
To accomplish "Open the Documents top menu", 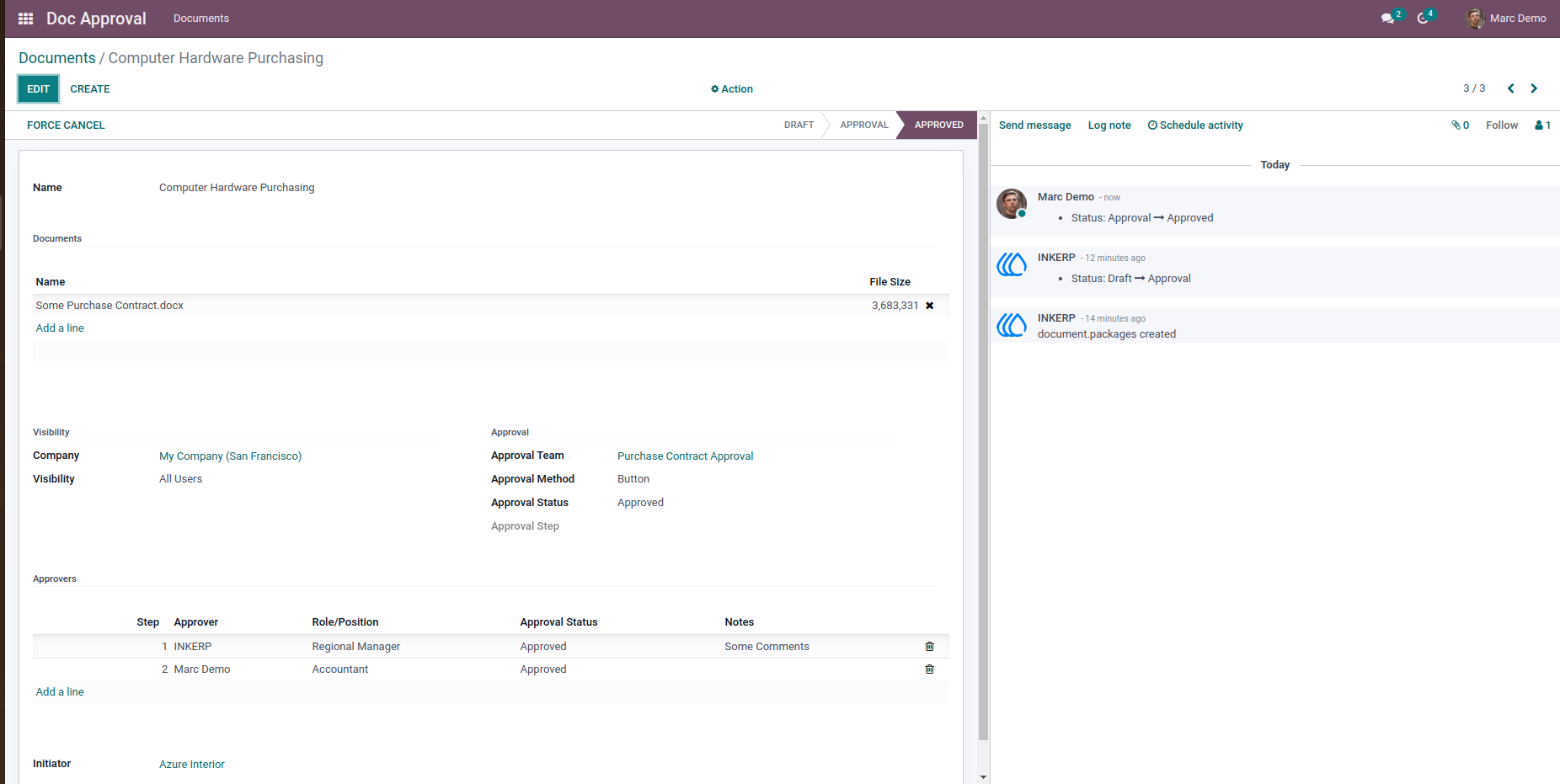I will (201, 19).
